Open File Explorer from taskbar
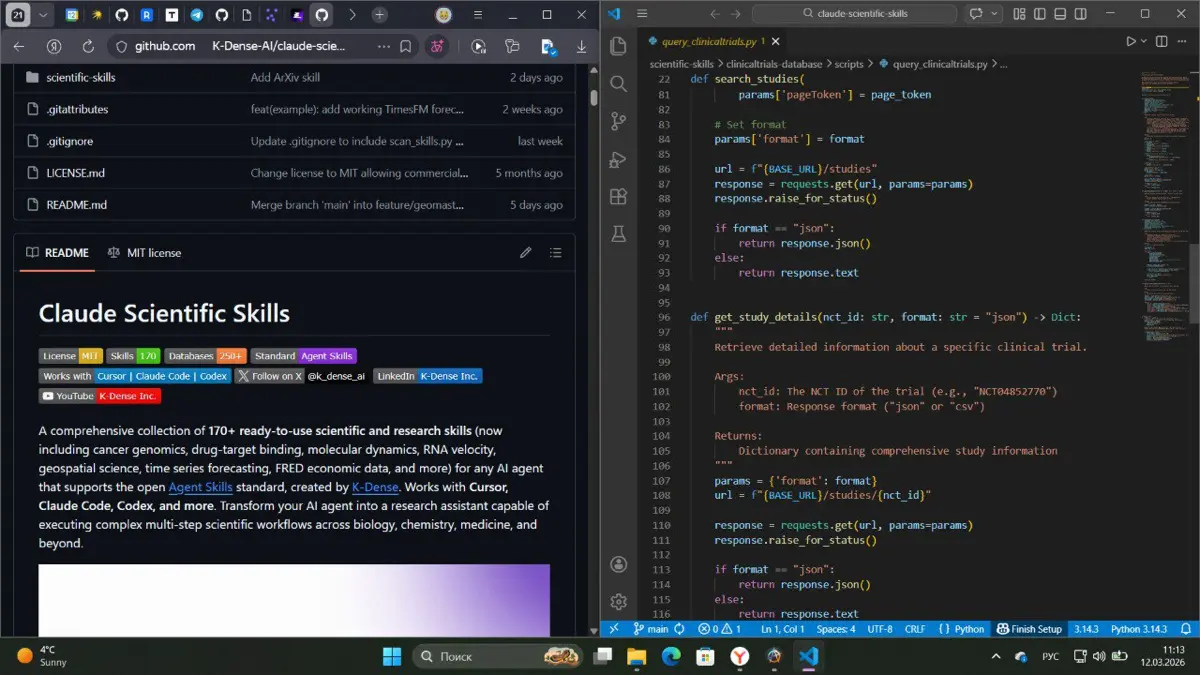The height and width of the screenshot is (675, 1200). click(x=637, y=656)
